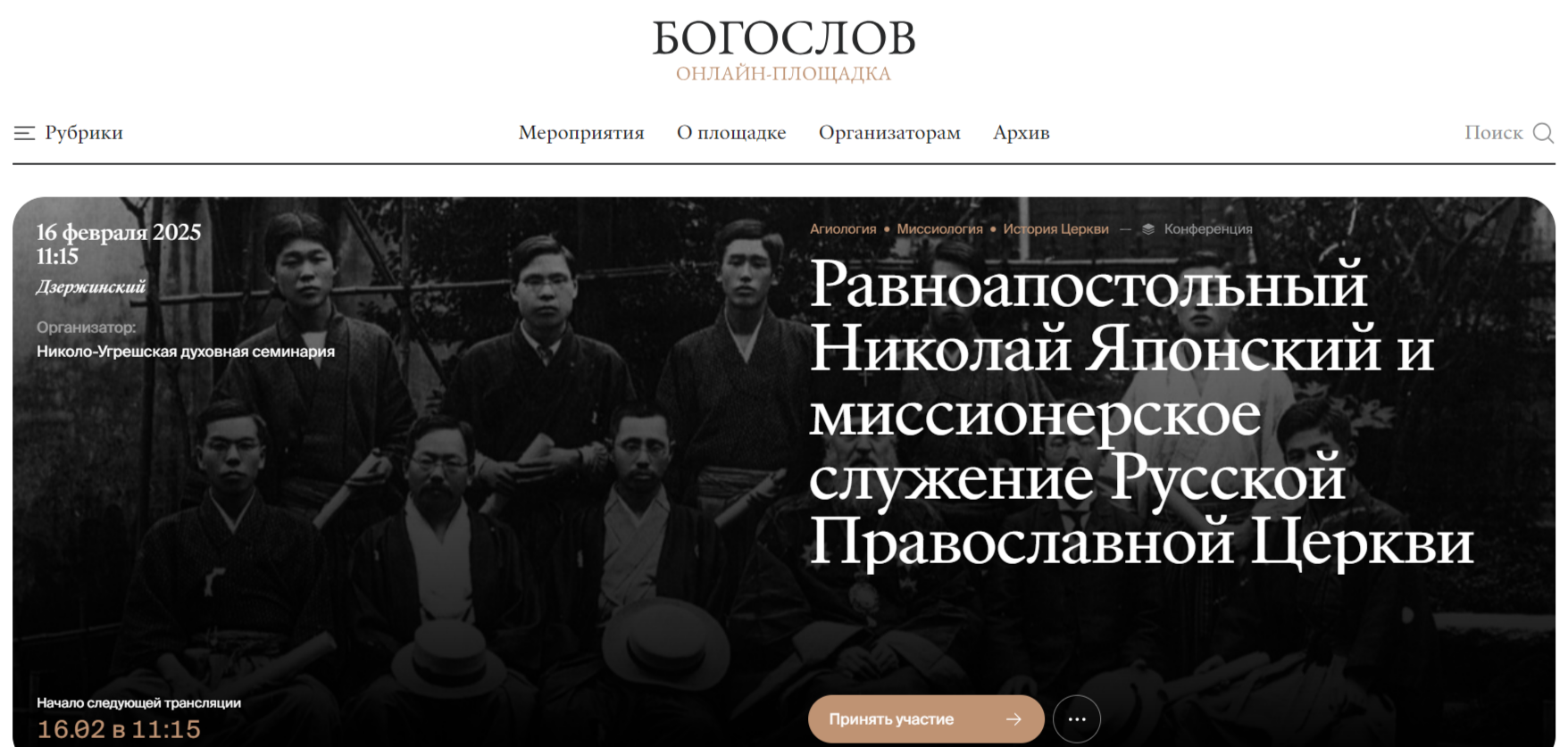
Task: Click the Принять участие button
Action: pyautogui.click(x=926, y=719)
